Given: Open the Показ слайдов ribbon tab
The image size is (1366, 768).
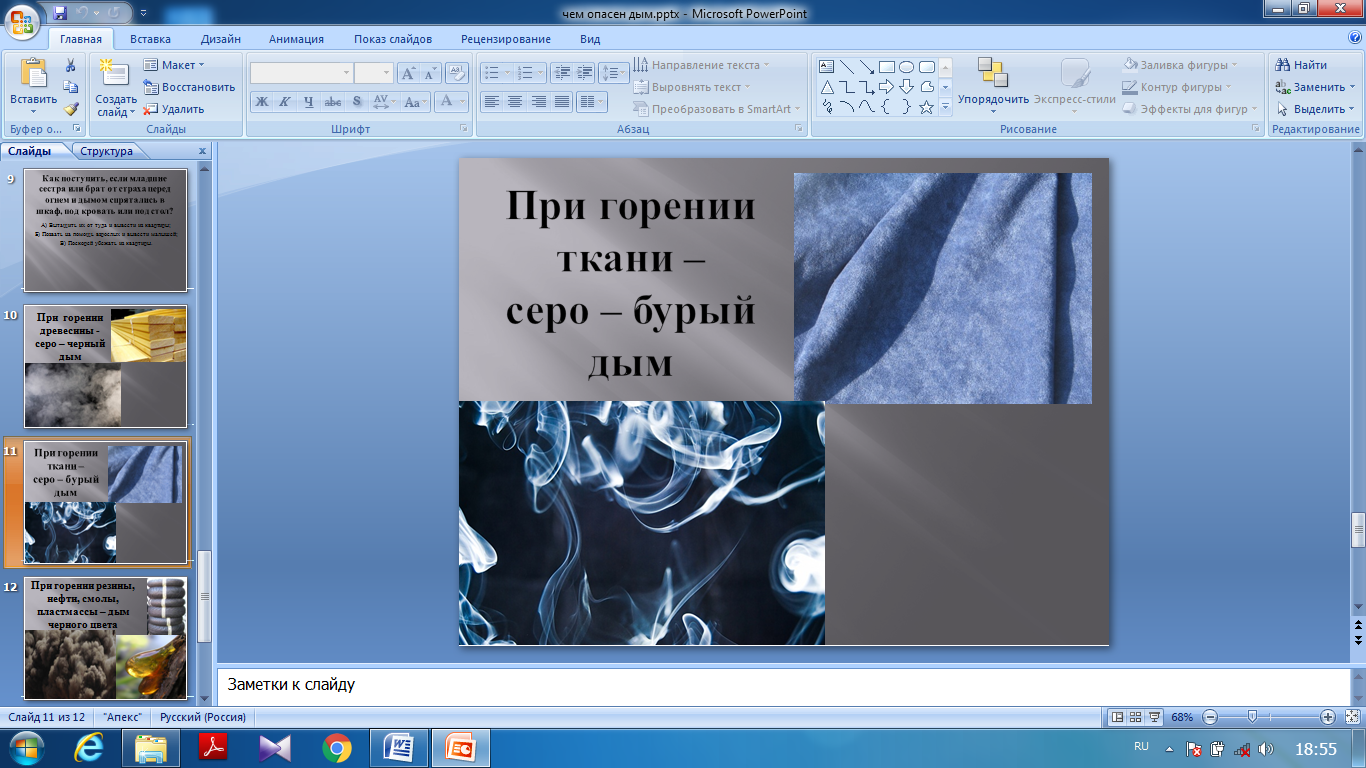Looking at the screenshot, I should (393, 39).
